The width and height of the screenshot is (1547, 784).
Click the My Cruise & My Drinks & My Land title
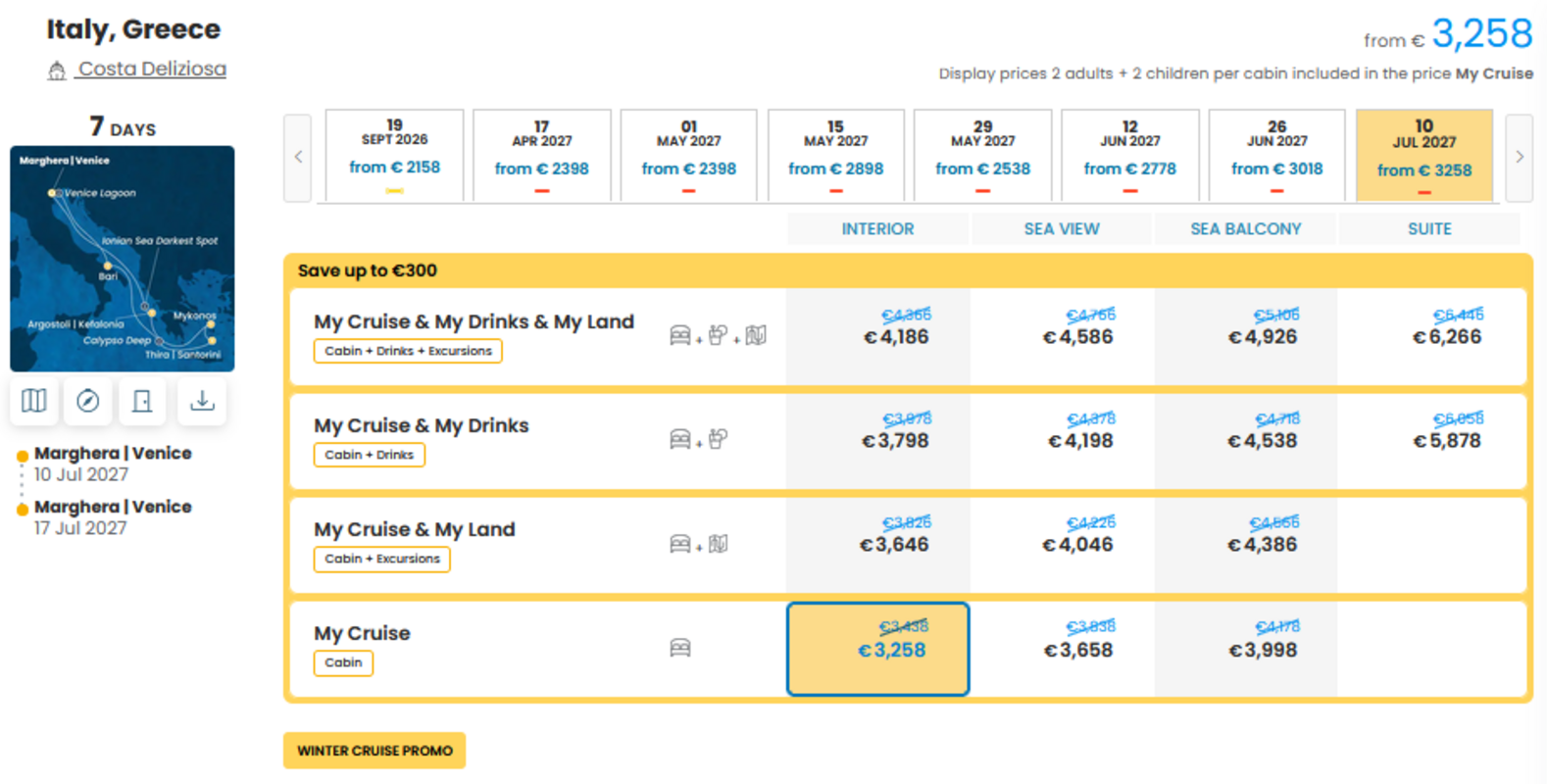click(x=474, y=321)
